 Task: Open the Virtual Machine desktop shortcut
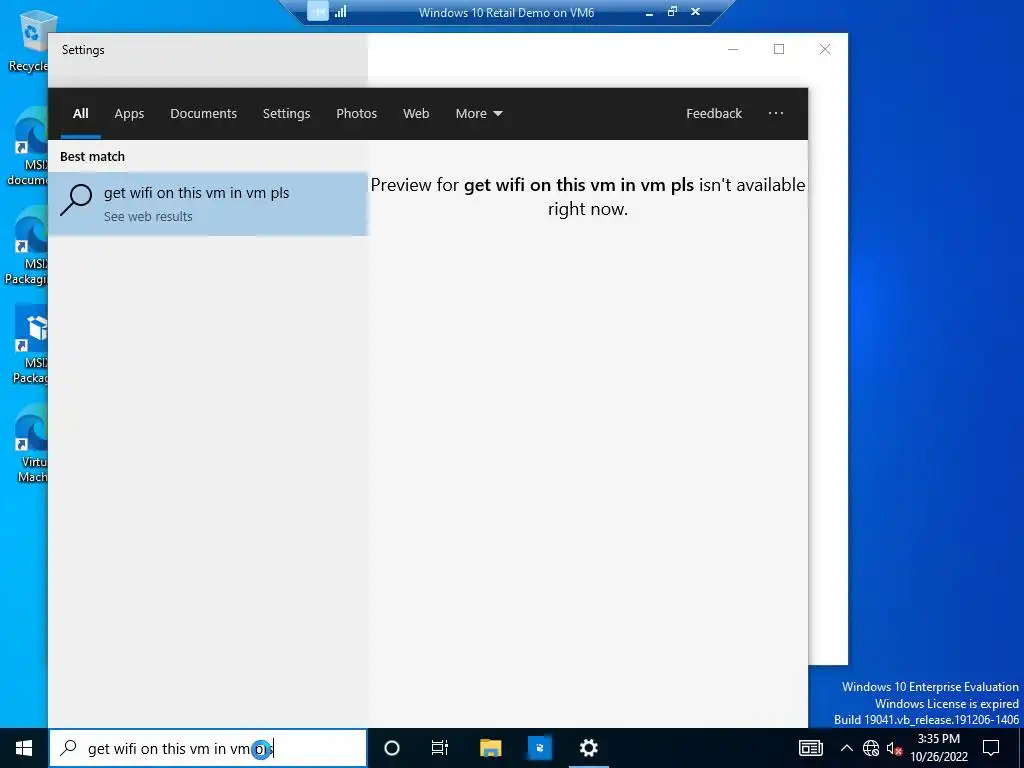(29, 443)
